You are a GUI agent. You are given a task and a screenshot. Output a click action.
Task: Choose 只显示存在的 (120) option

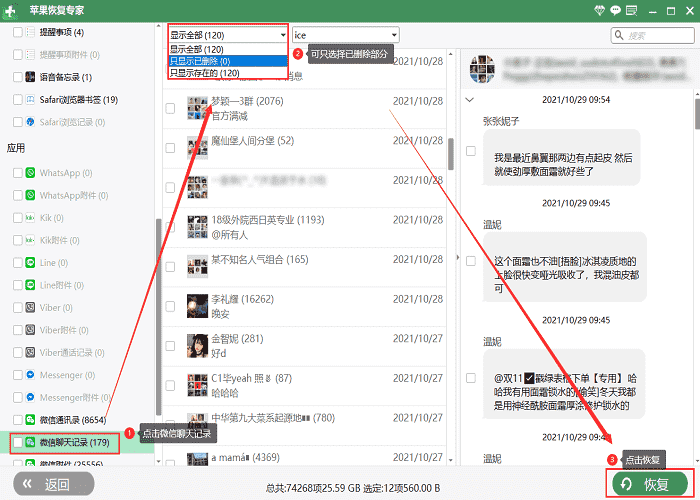pyautogui.click(x=228, y=73)
